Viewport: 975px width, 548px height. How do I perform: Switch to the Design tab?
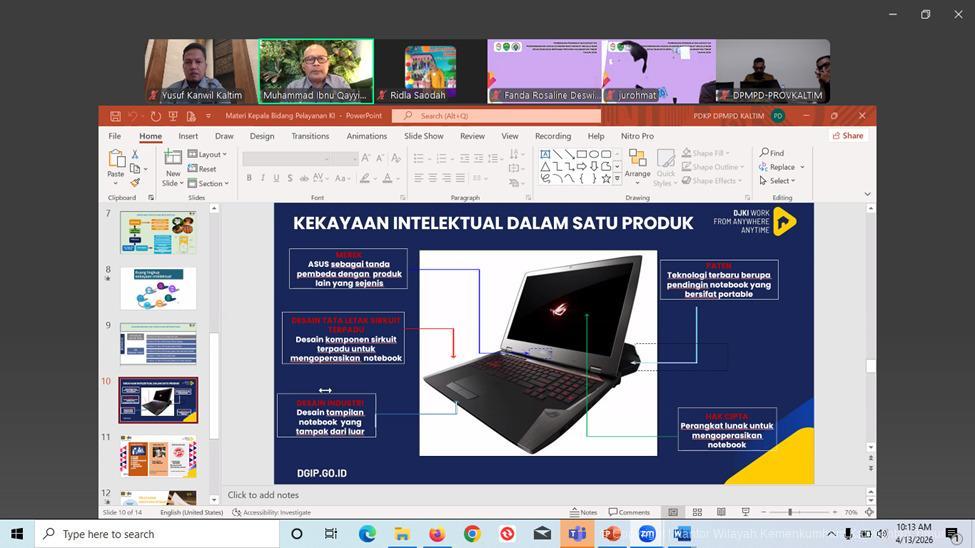262,136
